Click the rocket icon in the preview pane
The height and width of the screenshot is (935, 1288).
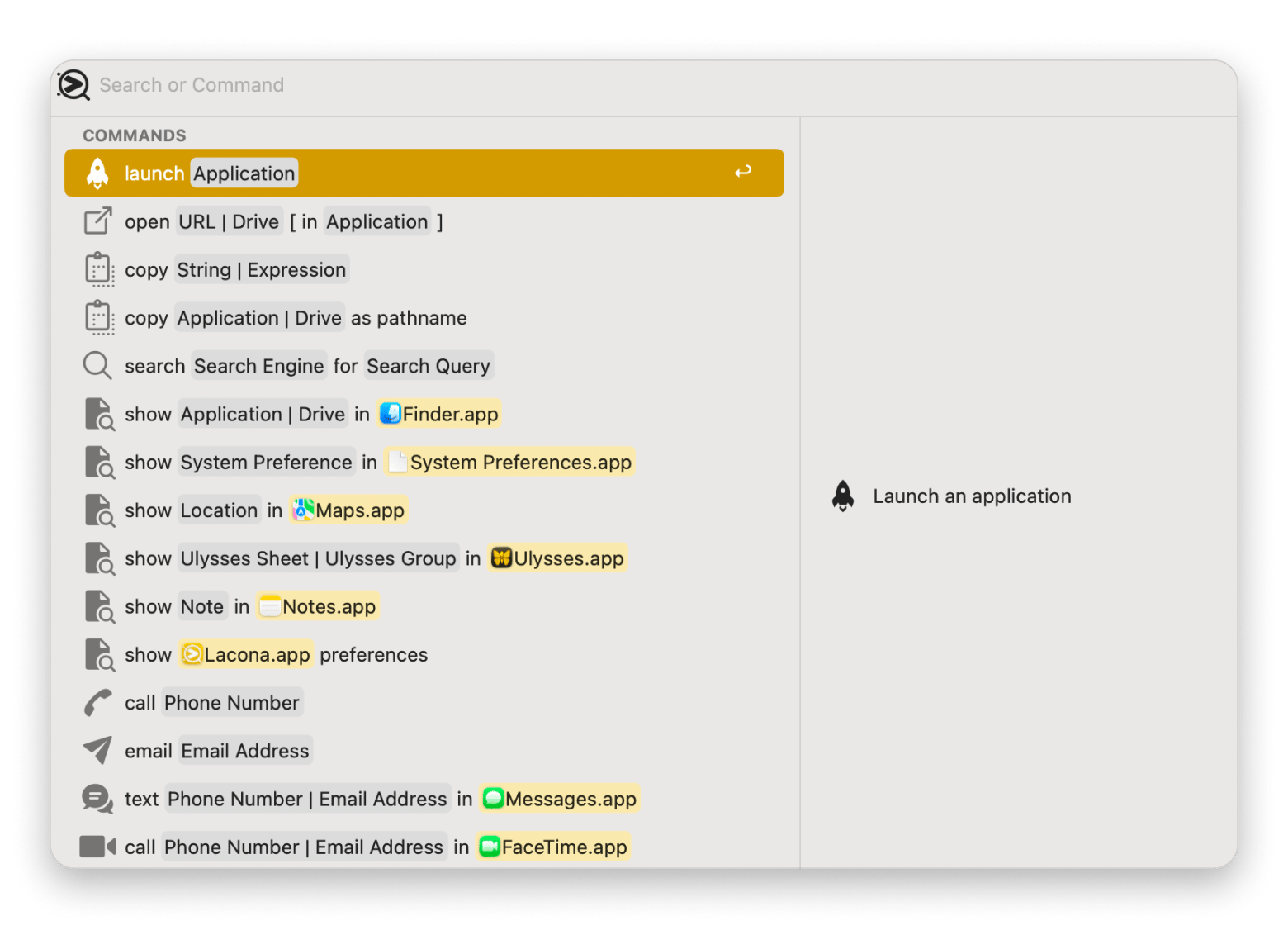point(843,496)
